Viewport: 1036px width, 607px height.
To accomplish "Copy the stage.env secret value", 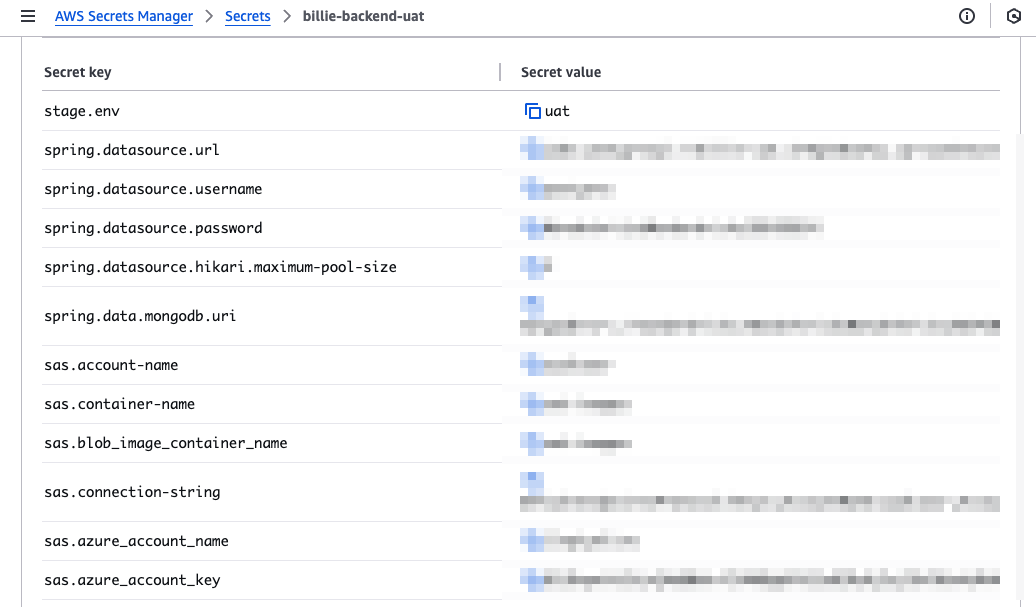I will [533, 111].
